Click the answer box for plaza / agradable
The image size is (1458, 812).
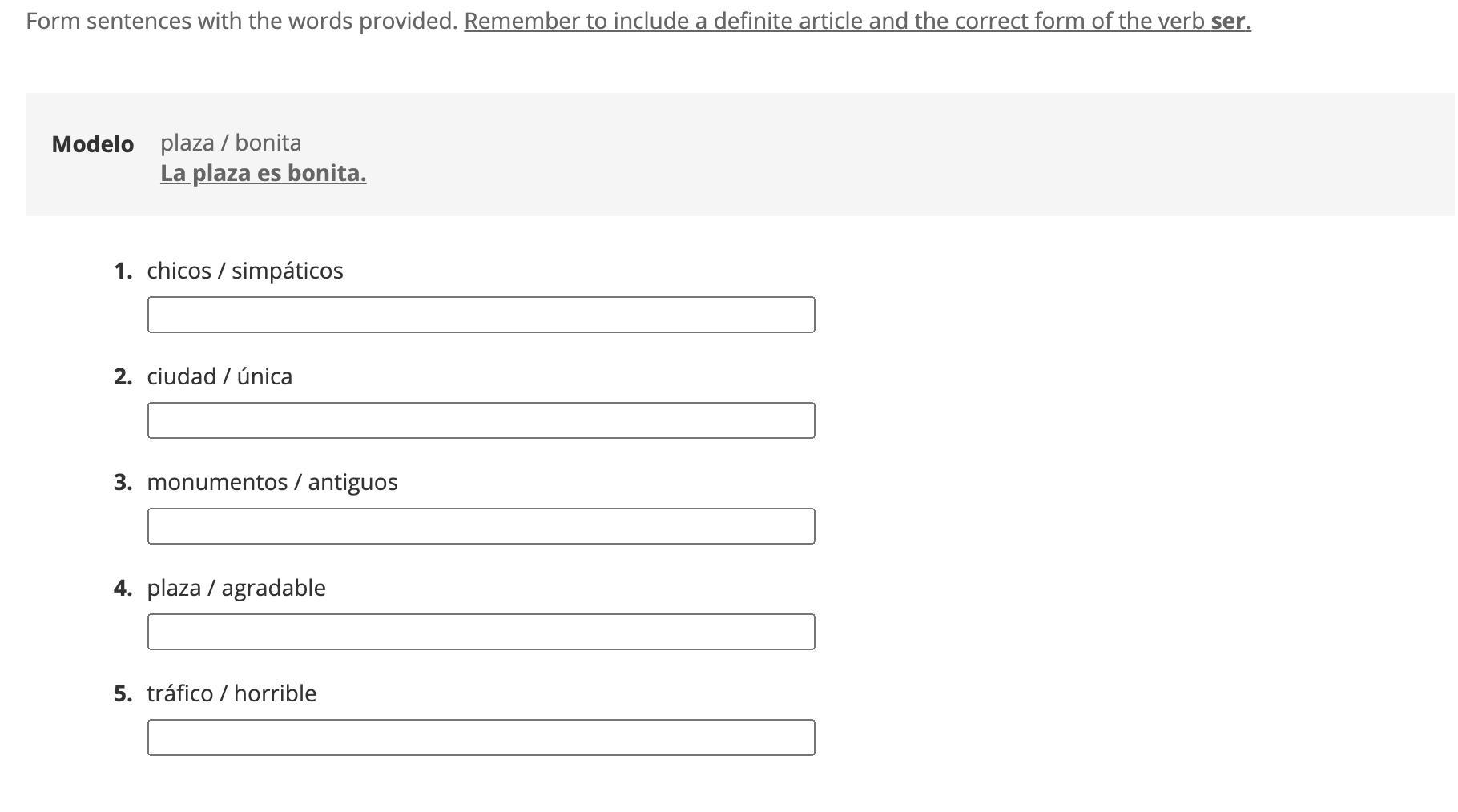pyautogui.click(x=481, y=632)
